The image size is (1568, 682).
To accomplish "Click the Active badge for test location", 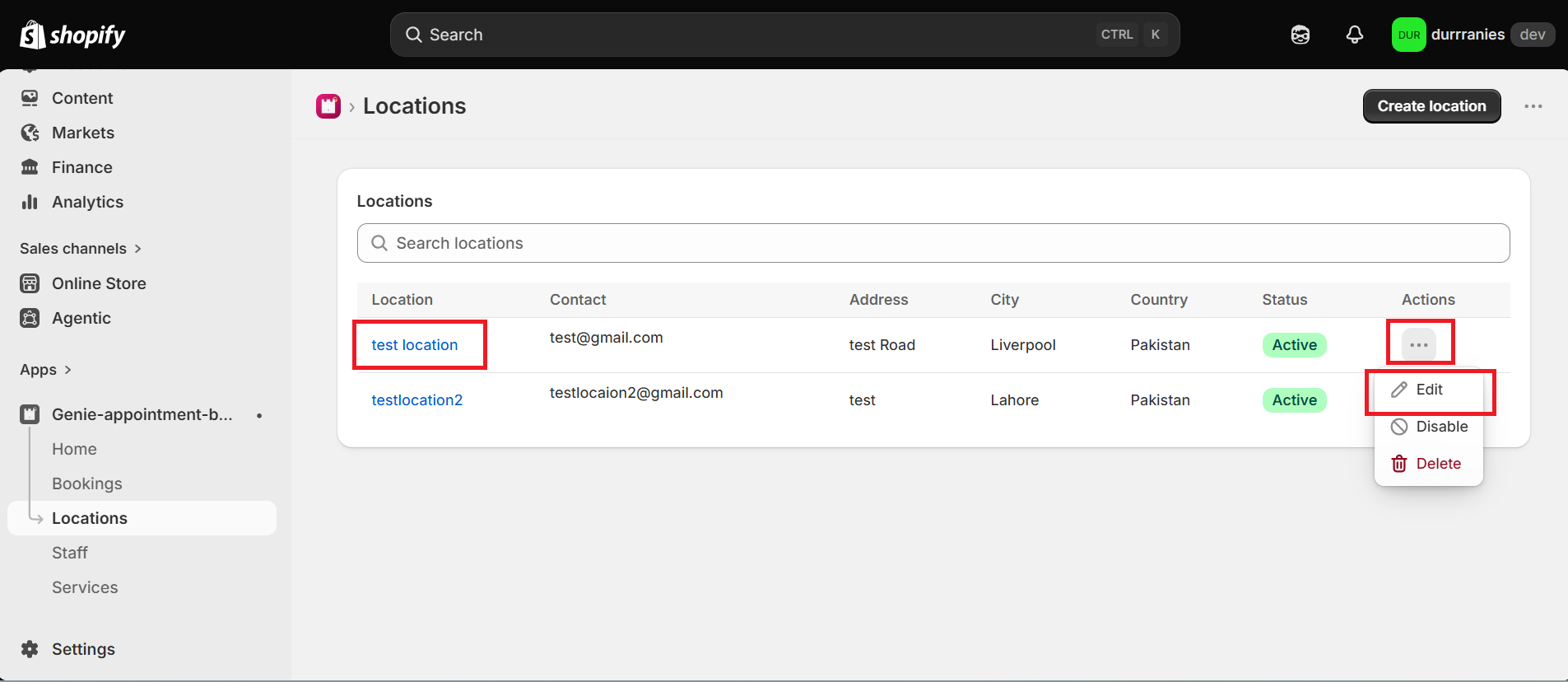I will 1294,345.
